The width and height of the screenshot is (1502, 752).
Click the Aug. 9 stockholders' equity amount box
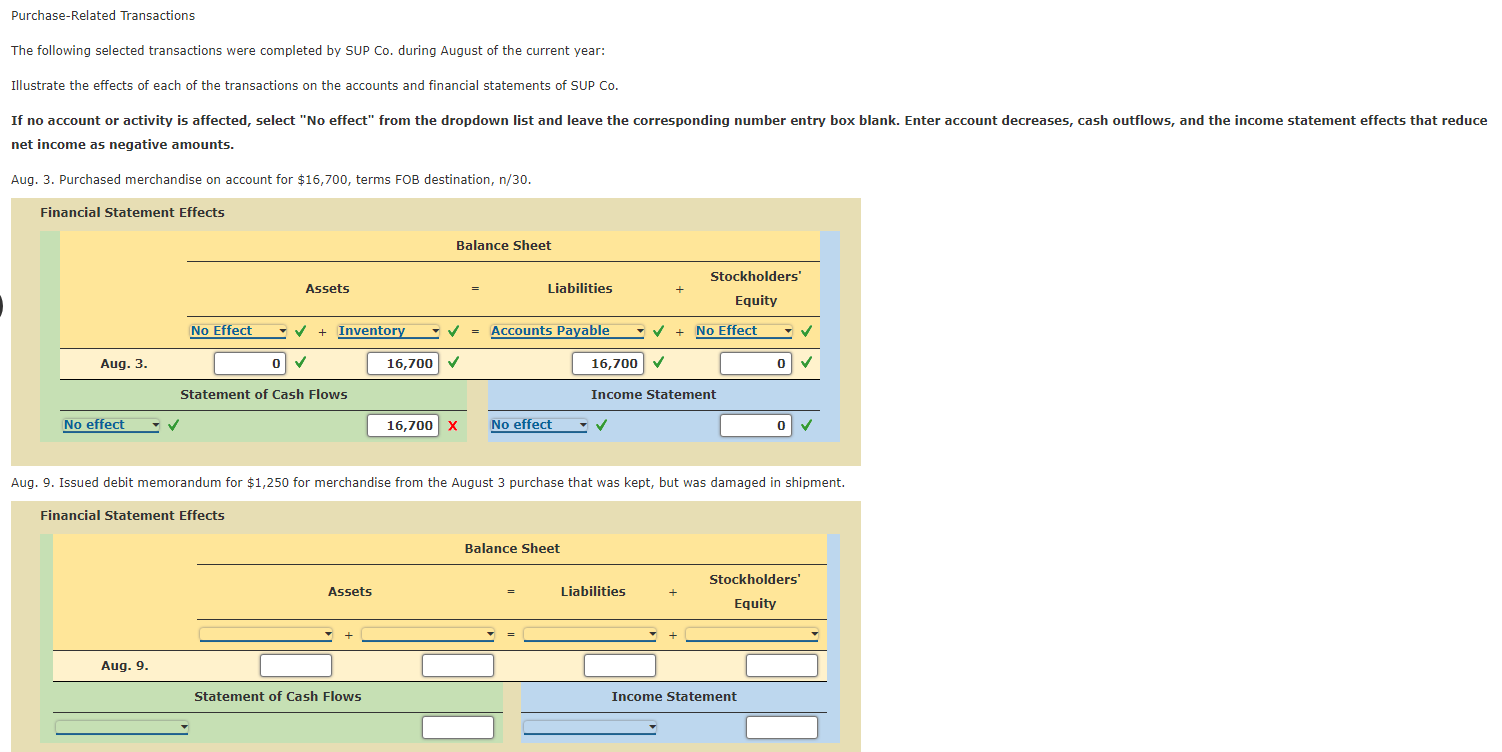[x=782, y=665]
